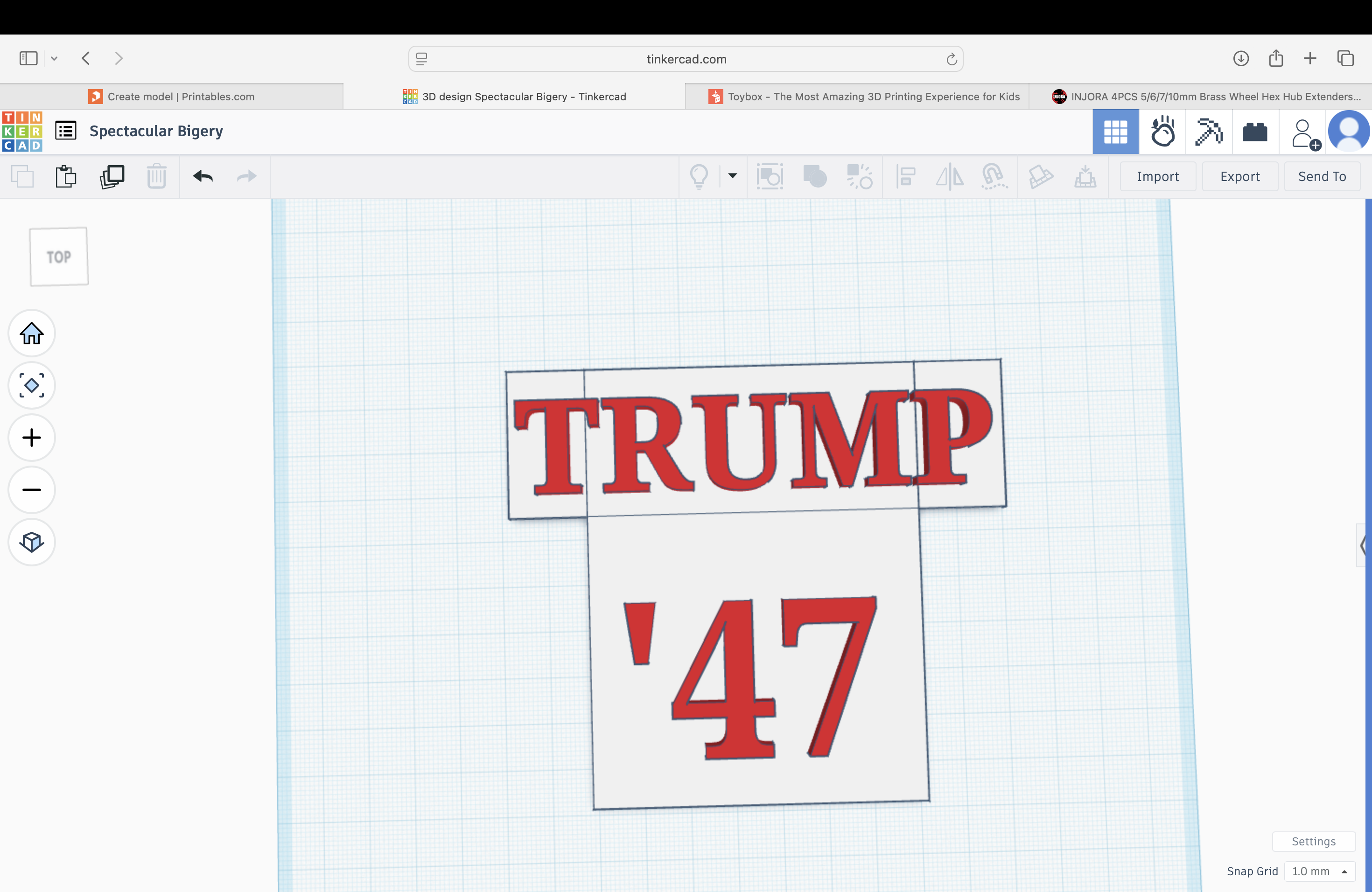
Task: Click the Send To button
Action: pyautogui.click(x=1322, y=176)
